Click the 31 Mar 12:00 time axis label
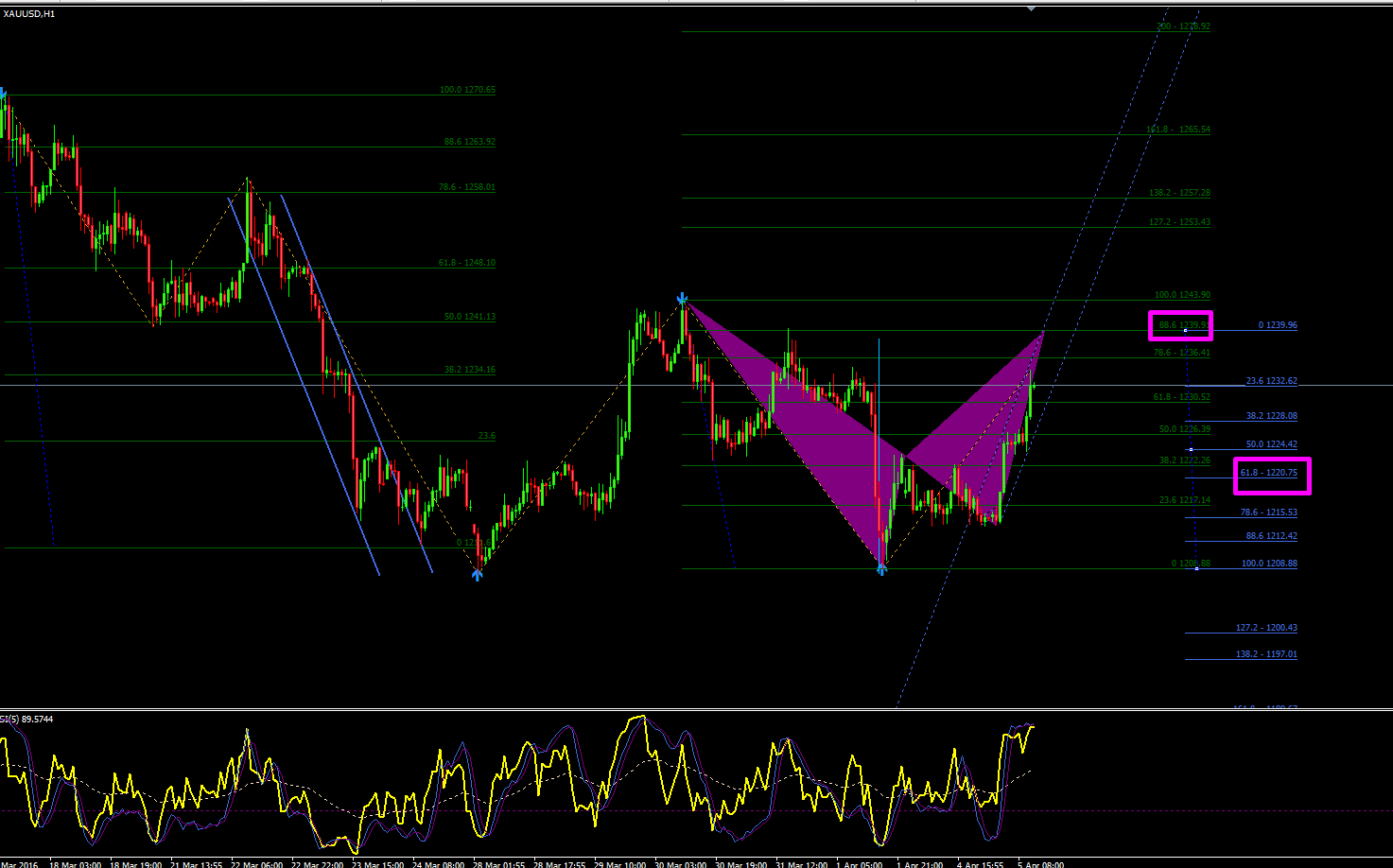 [x=801, y=864]
